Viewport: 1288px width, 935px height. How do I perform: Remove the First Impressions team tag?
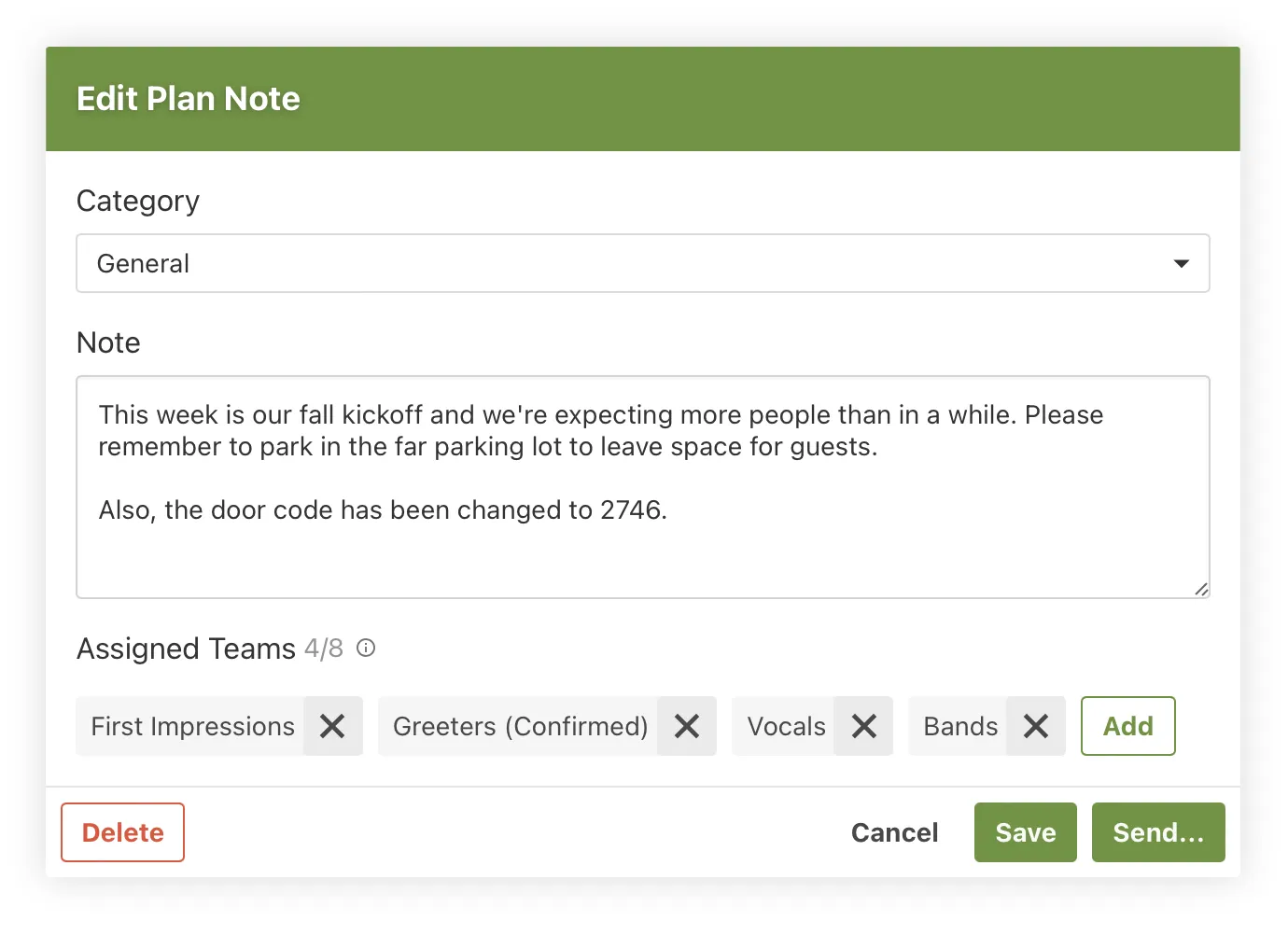(332, 726)
